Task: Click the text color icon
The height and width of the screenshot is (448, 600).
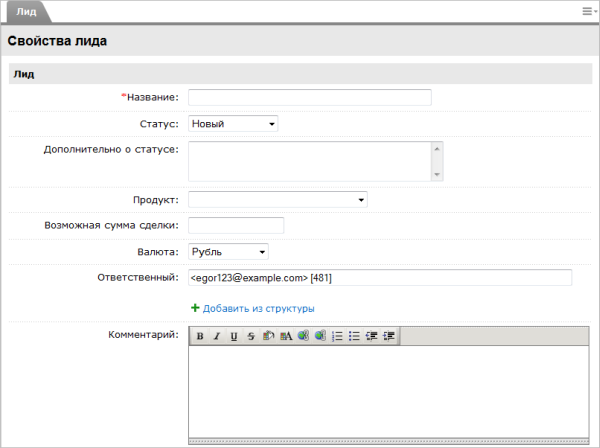Action: pyautogui.click(x=286, y=337)
